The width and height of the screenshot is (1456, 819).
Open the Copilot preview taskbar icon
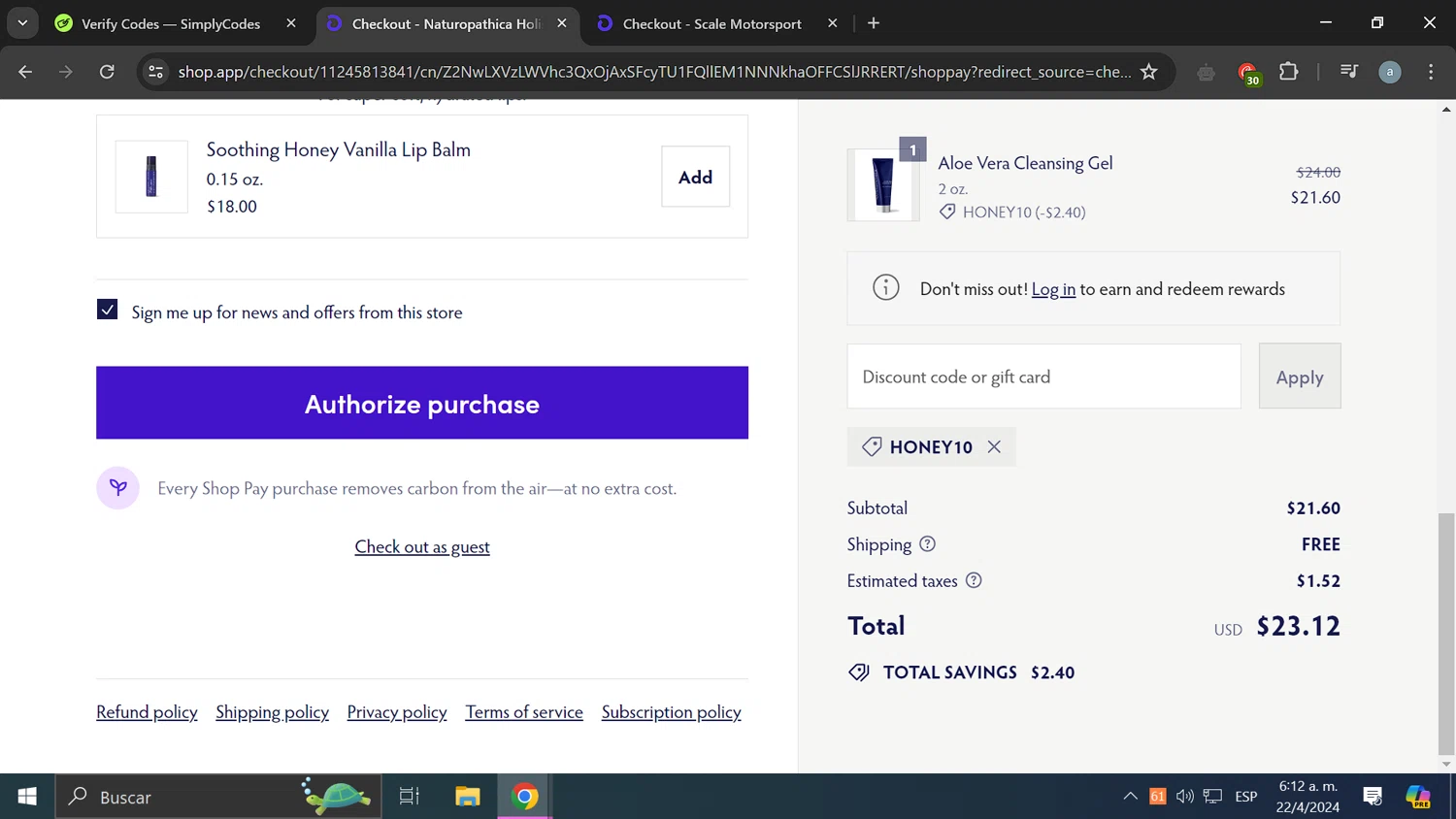pyautogui.click(x=1418, y=797)
